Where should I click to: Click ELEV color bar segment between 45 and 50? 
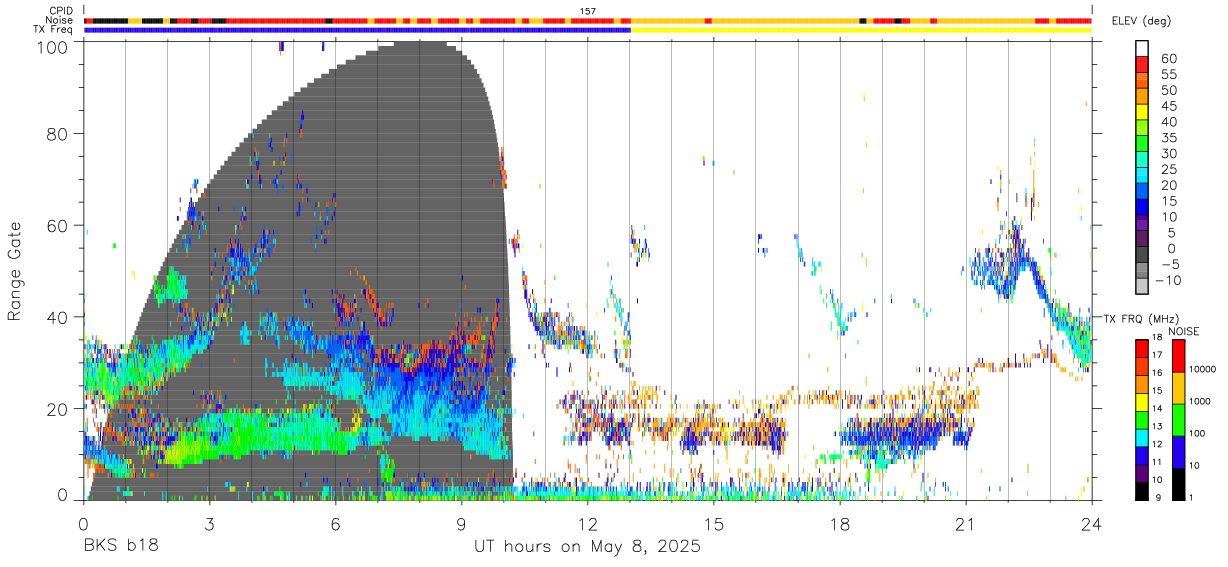pyautogui.click(x=1142, y=97)
